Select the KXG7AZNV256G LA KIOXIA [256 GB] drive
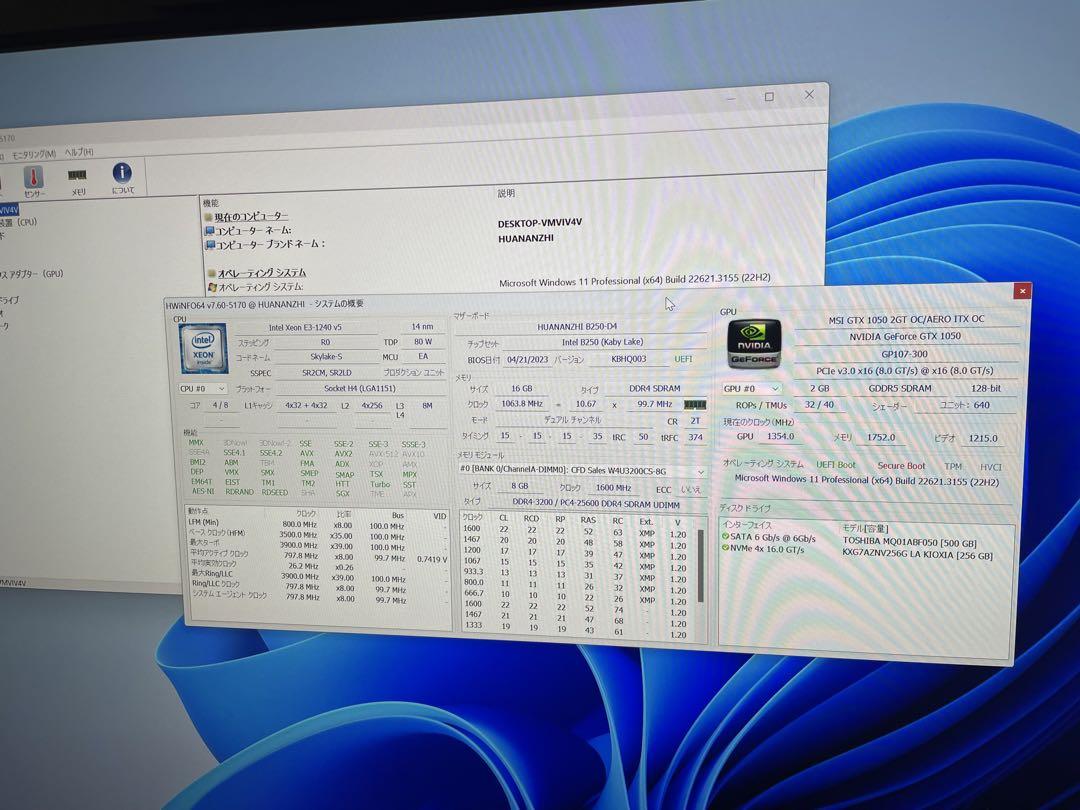1080x810 pixels. [x=917, y=554]
